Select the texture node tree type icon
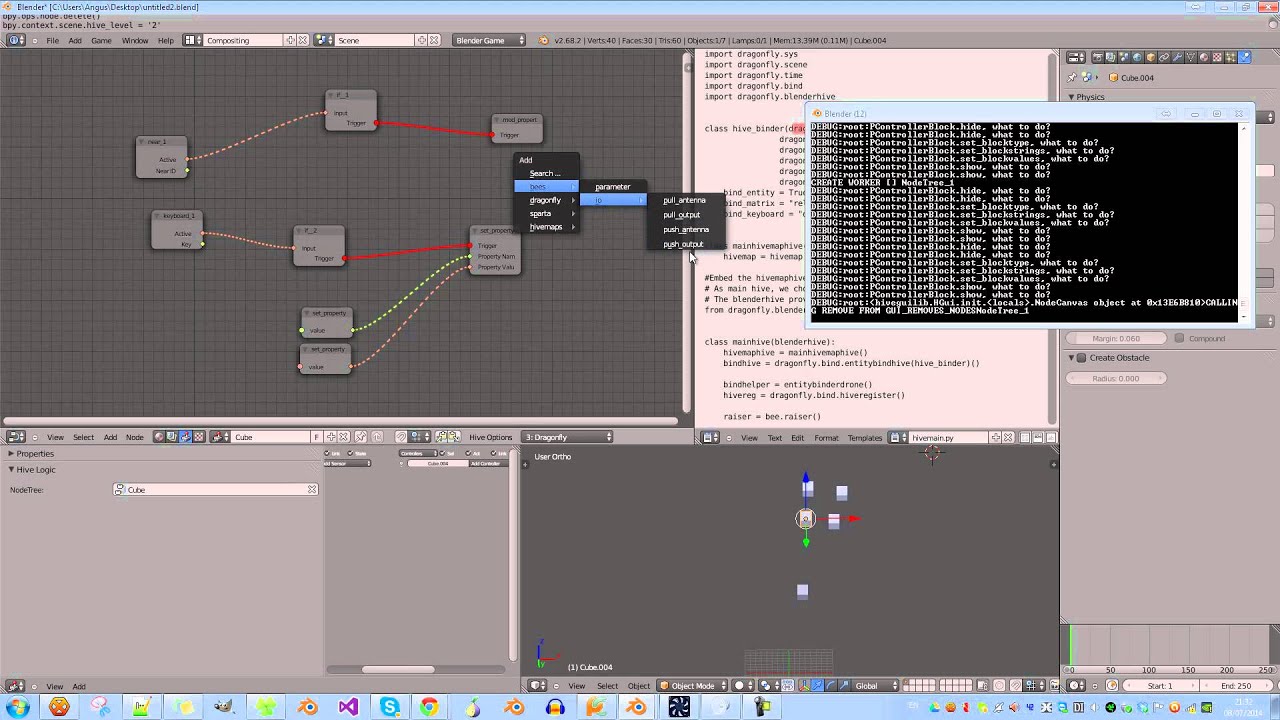Viewport: 1280px width, 720px height. pos(199,437)
